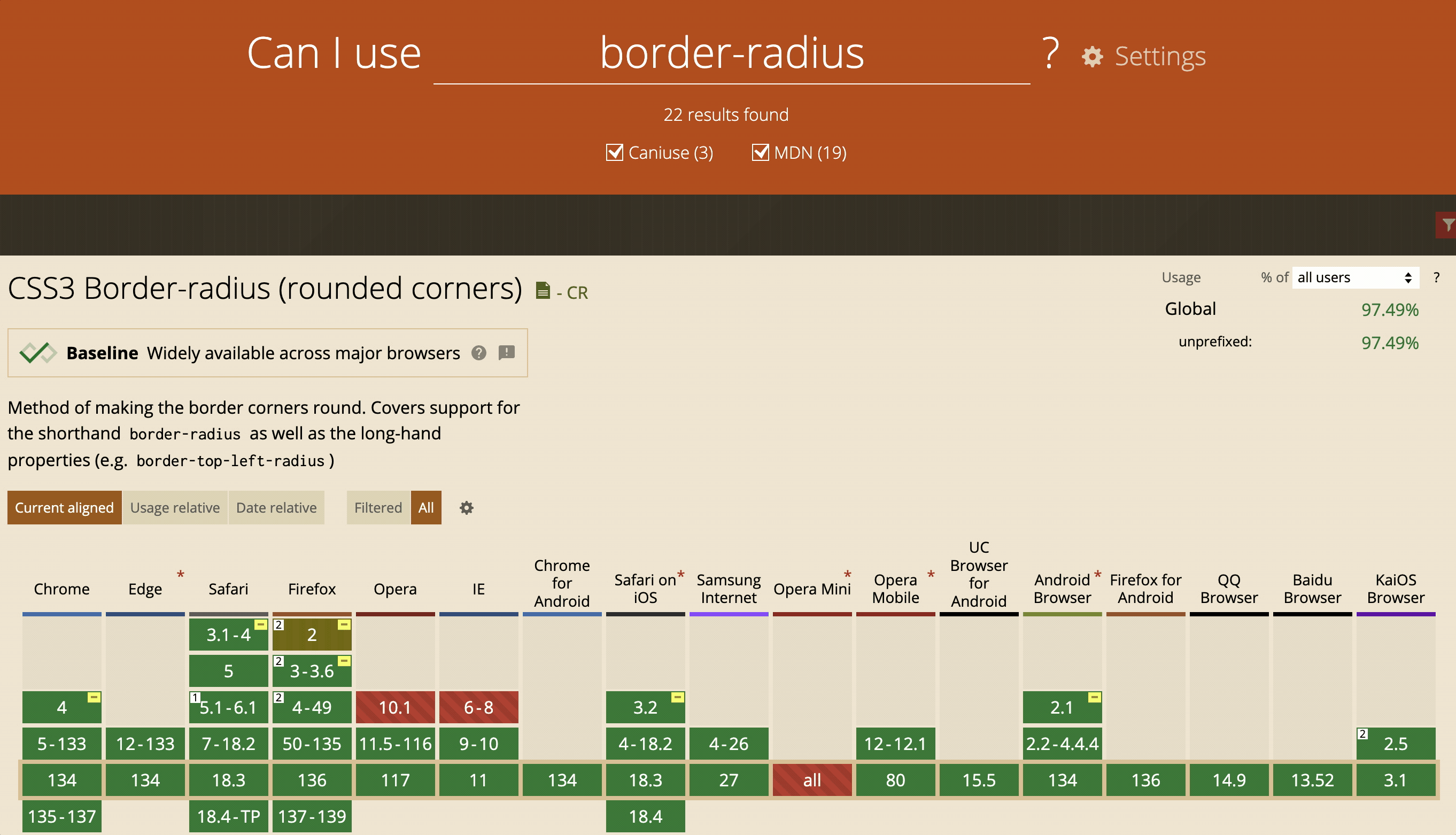1456x835 pixels.
Task: Open table settings gear beside All button
Action: click(x=466, y=507)
